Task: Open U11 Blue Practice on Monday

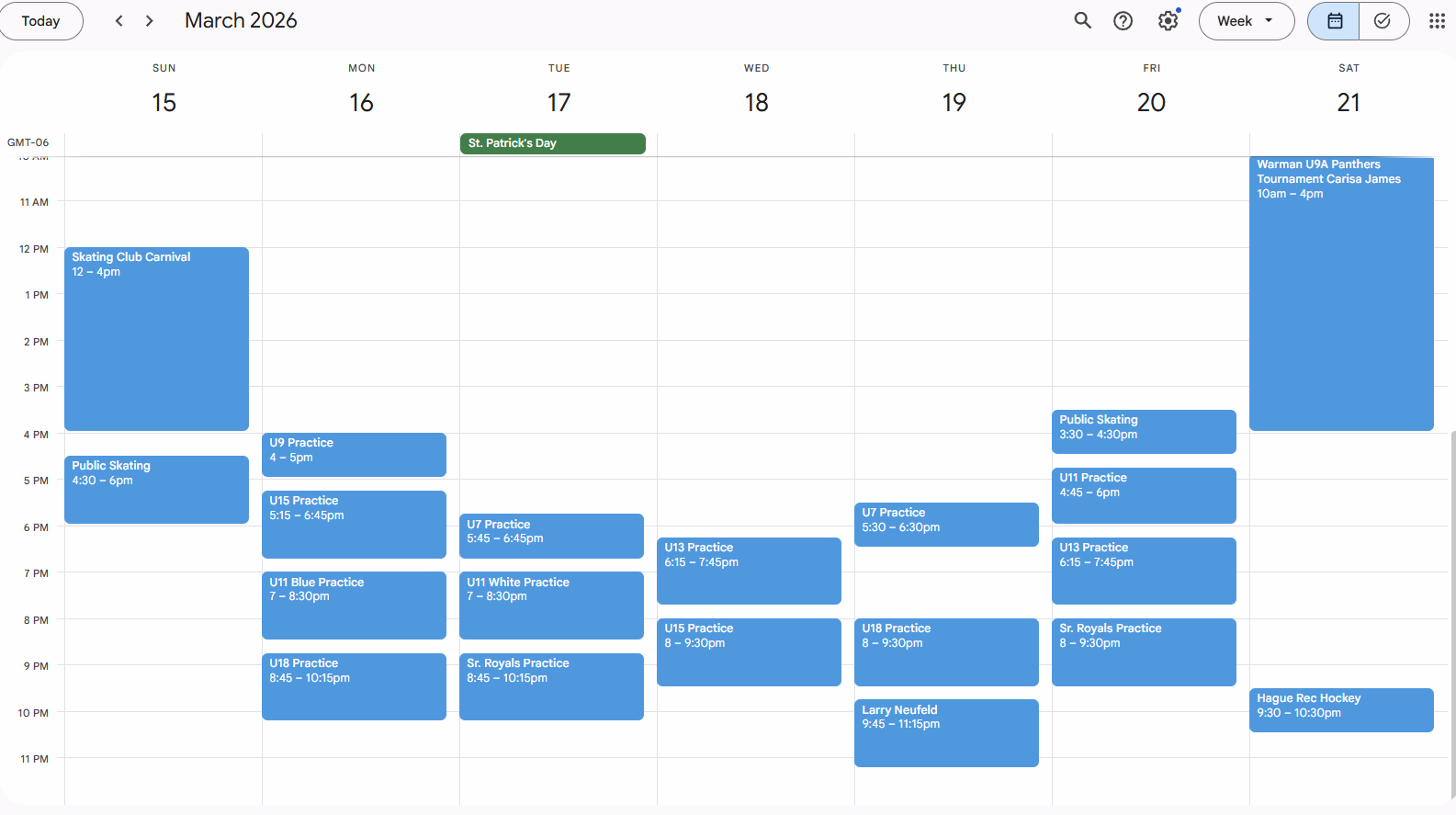Action: [354, 605]
